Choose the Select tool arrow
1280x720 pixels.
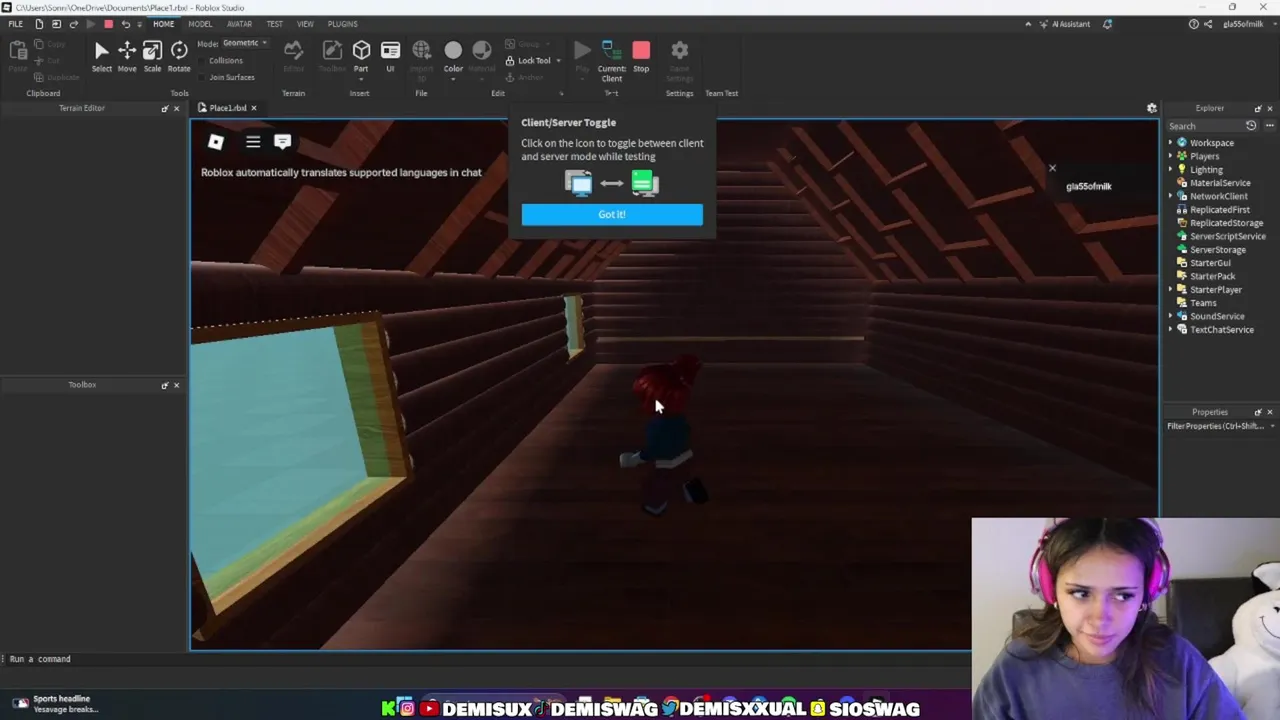point(101,56)
